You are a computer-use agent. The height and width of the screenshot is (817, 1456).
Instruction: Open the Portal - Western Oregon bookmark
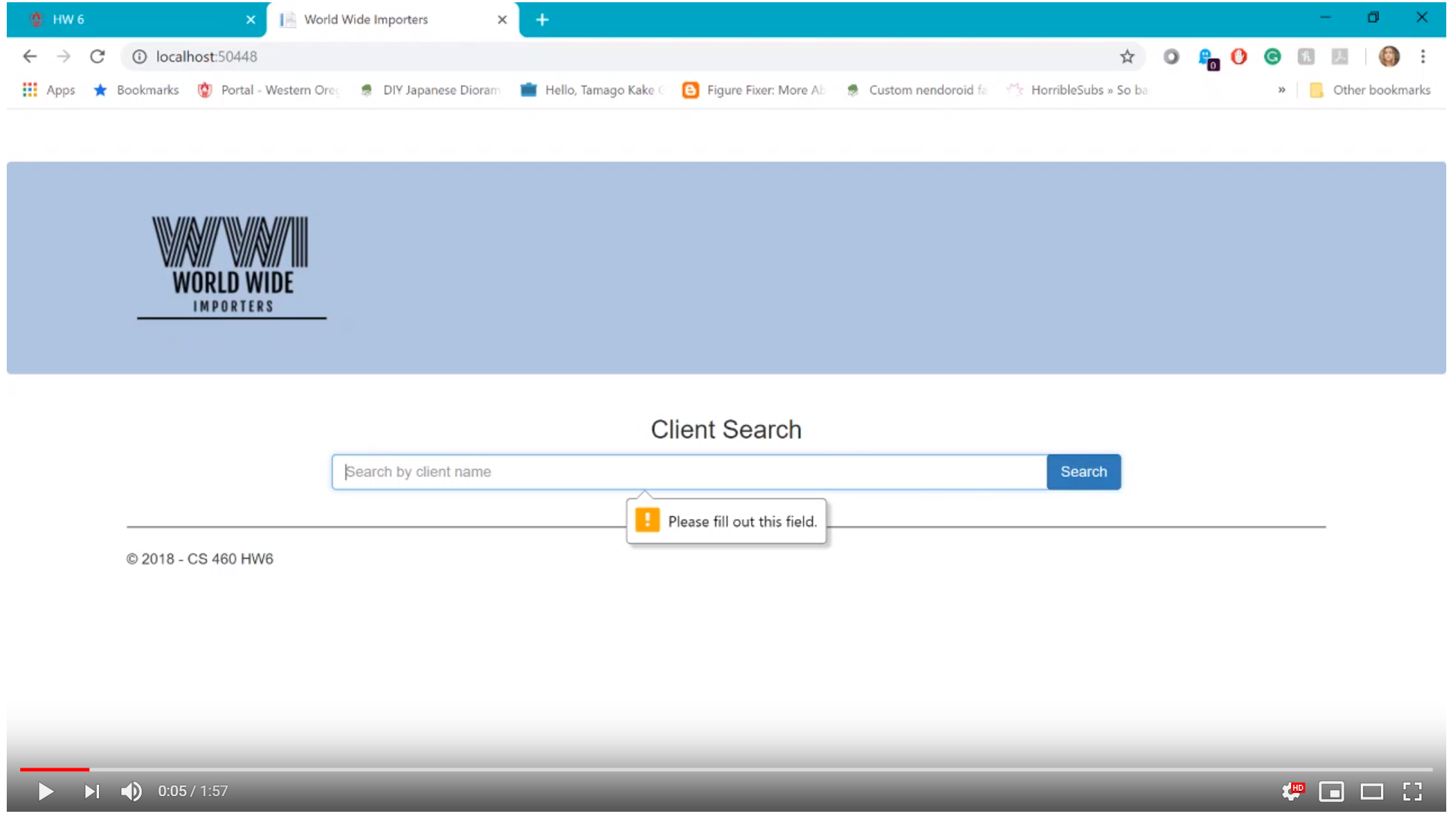pos(268,90)
